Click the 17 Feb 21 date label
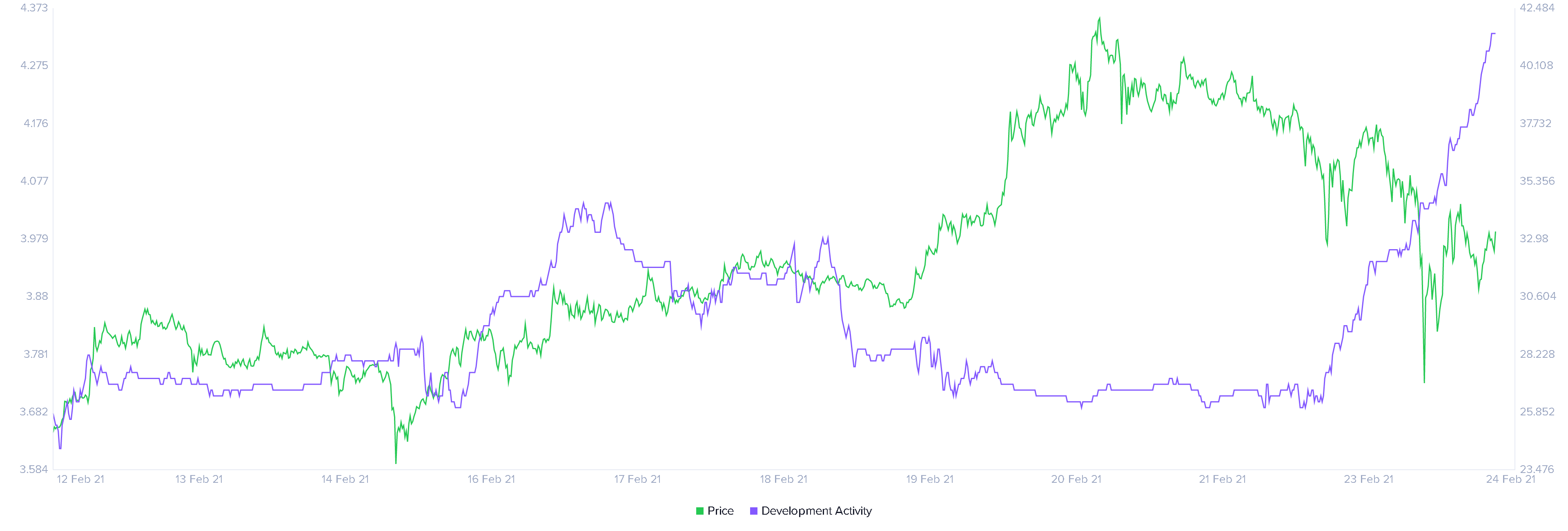The image size is (1568, 531). click(637, 479)
